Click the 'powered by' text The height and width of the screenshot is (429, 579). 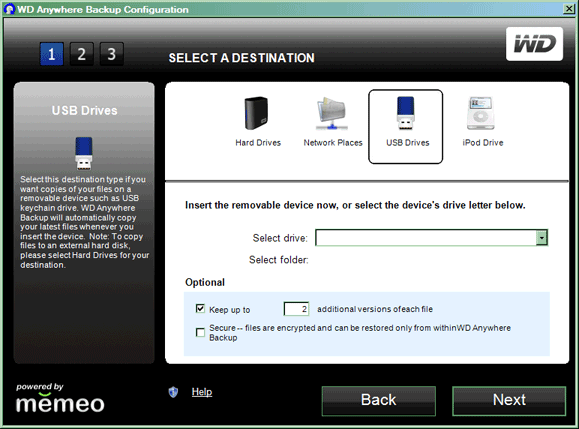pos(40,387)
